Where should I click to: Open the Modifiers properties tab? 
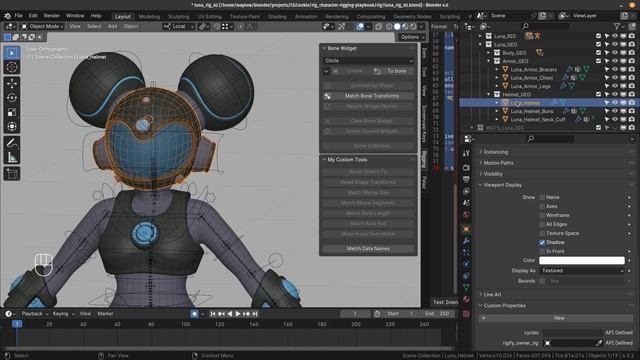tap(466, 241)
